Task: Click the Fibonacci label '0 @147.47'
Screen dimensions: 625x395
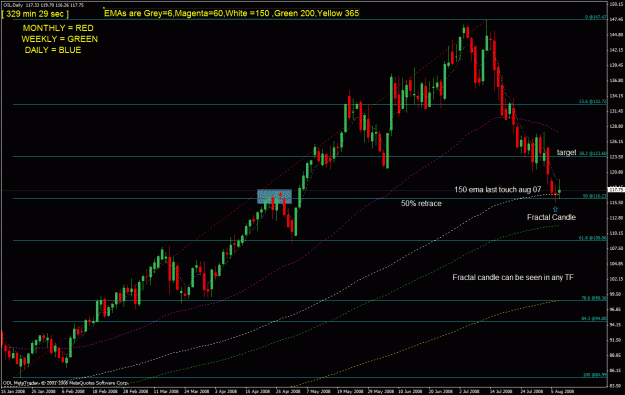Action: 596,17
